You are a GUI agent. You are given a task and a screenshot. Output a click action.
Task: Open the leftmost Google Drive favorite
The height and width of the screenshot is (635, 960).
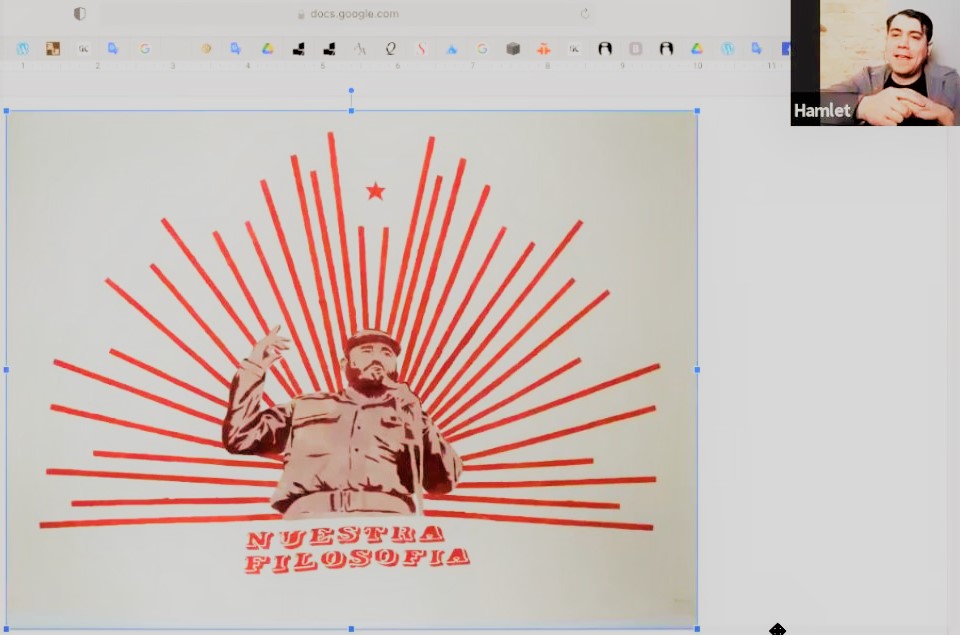(x=268, y=48)
